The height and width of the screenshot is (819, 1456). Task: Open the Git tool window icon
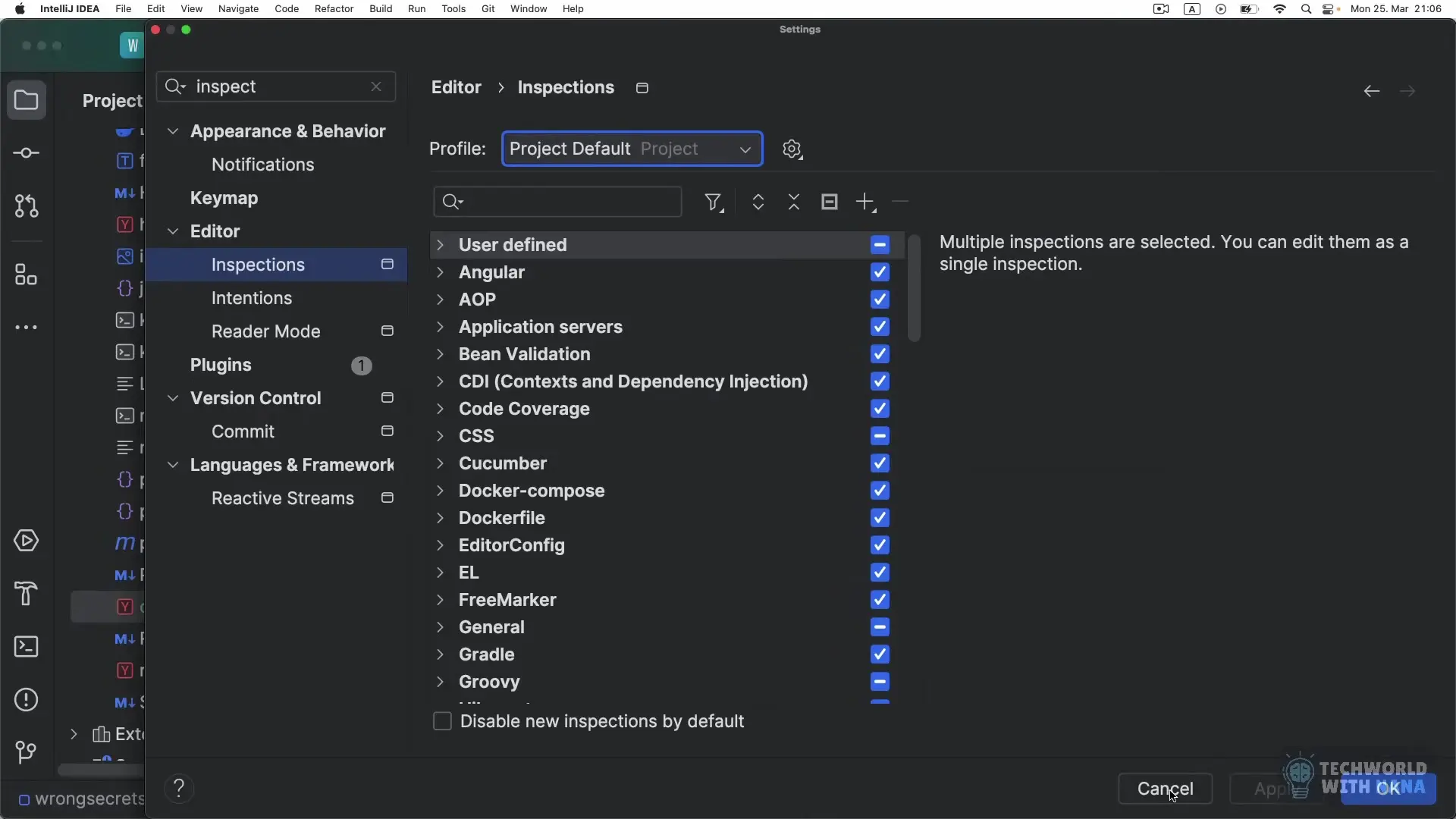coord(27,752)
